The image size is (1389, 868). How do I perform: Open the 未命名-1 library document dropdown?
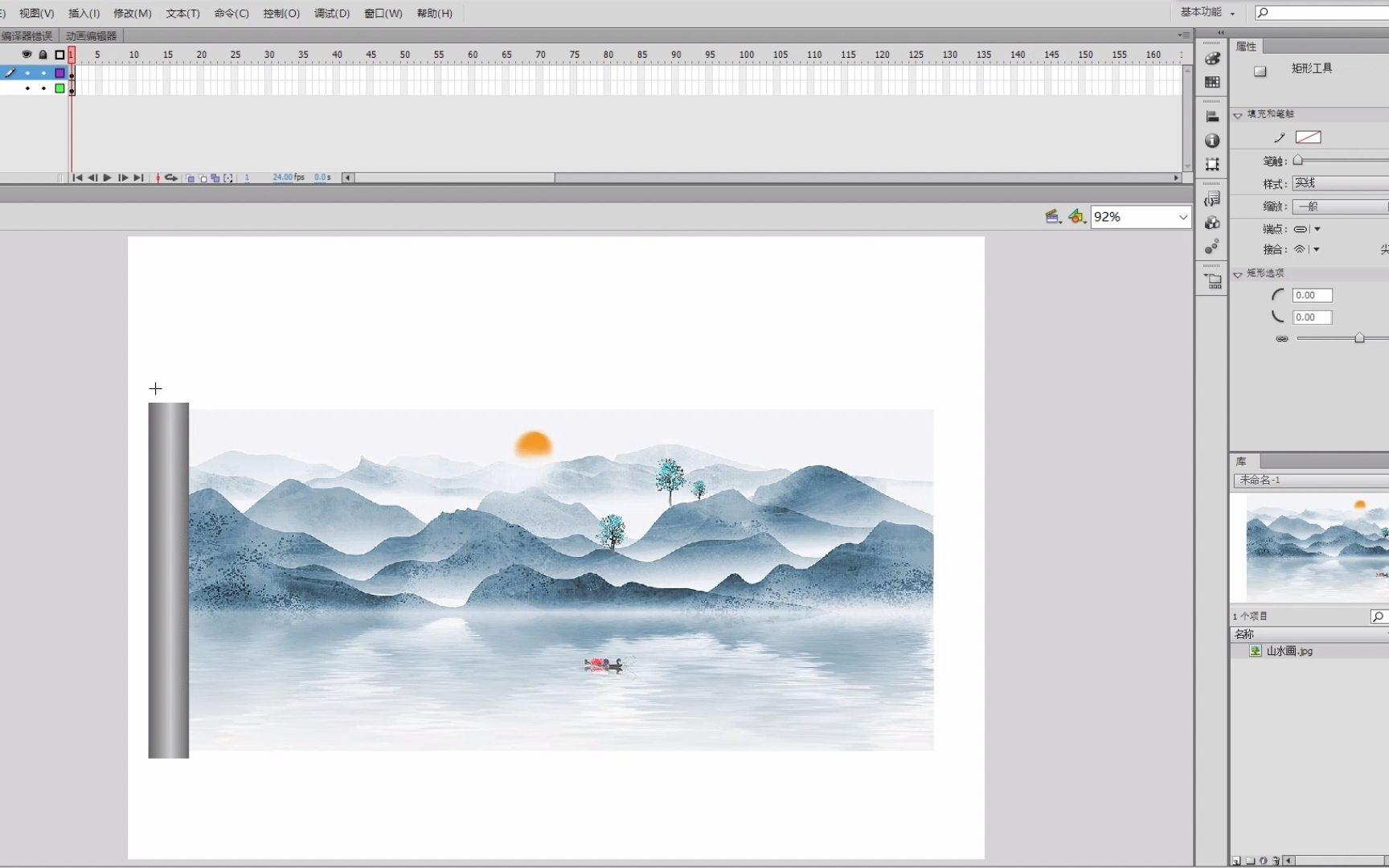coord(1311,481)
